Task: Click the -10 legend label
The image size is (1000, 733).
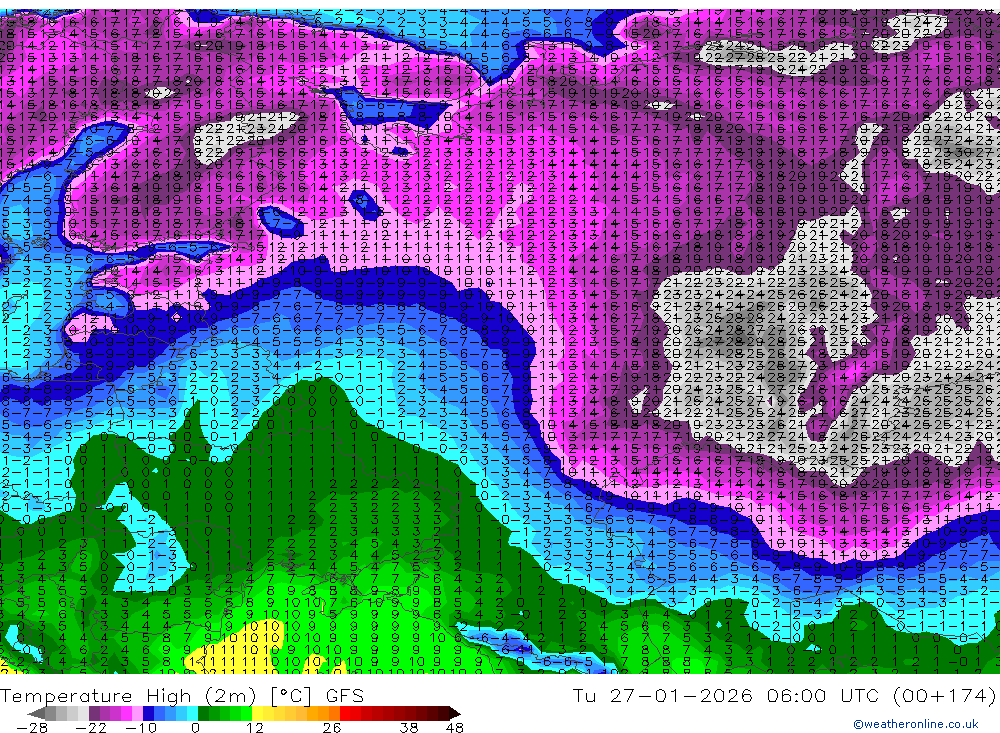Action: point(141,728)
